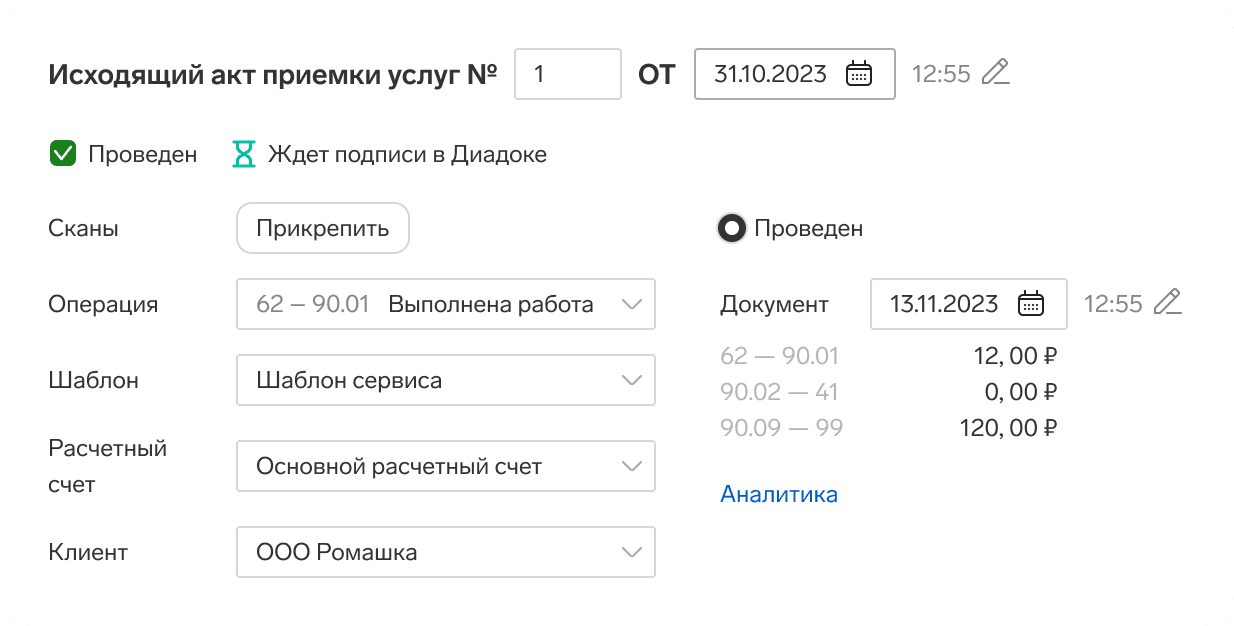Click the Ждет подписи в Диадоке status text
The width and height of the screenshot is (1234, 626).
[407, 155]
